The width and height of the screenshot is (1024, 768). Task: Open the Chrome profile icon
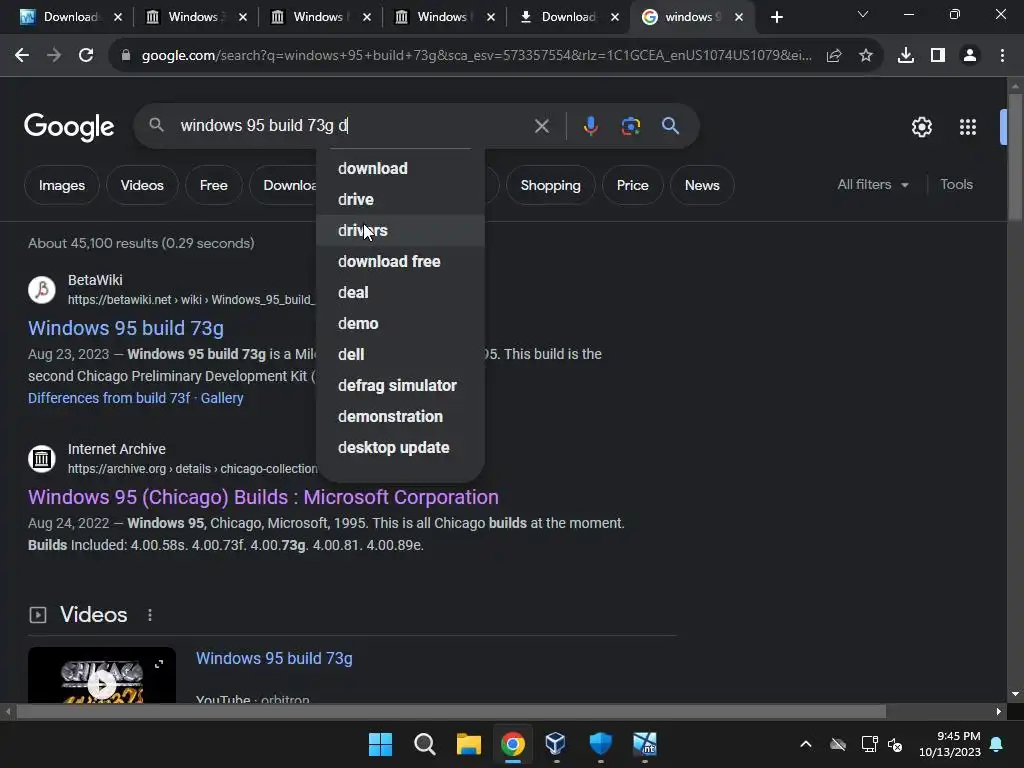click(970, 56)
